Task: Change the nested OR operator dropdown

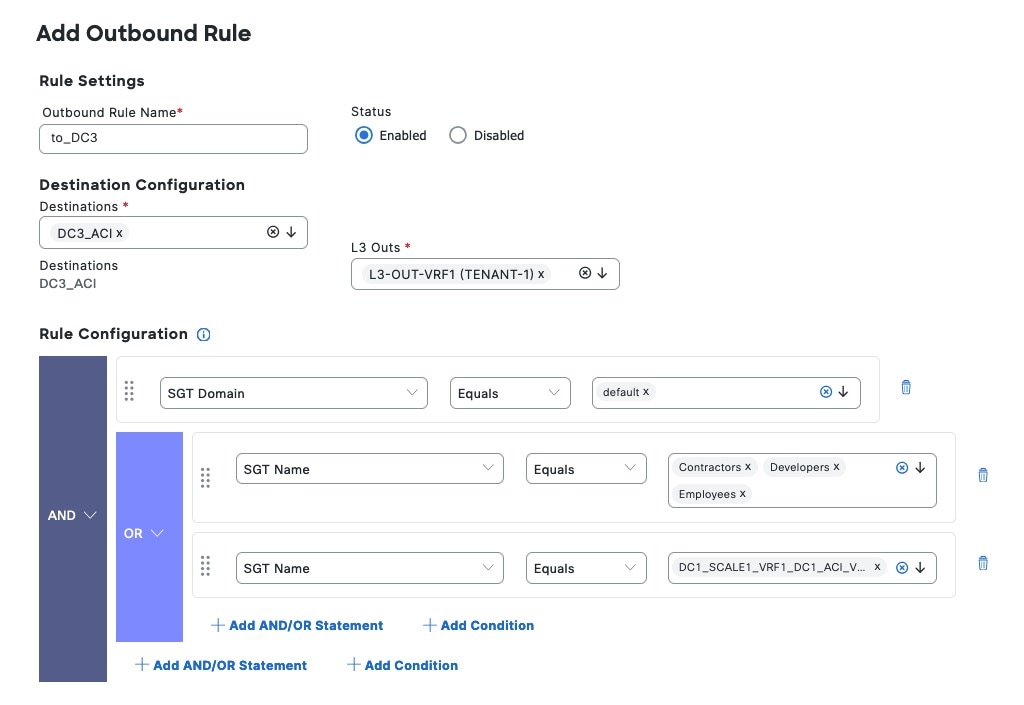Action: pyautogui.click(x=145, y=533)
